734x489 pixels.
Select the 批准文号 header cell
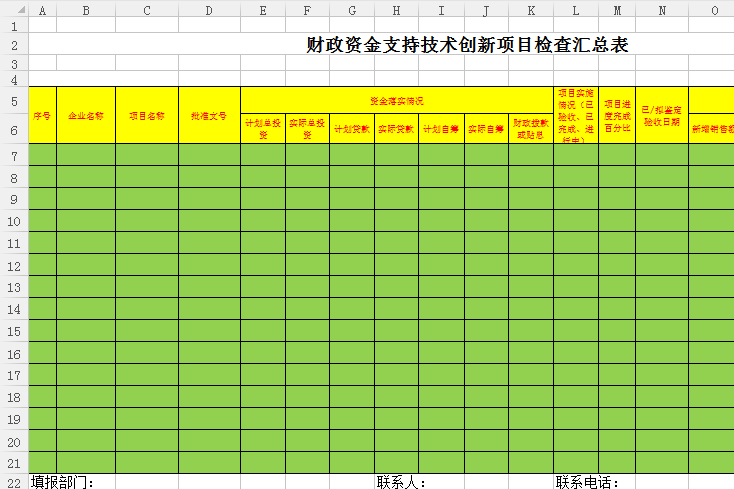click(209, 115)
